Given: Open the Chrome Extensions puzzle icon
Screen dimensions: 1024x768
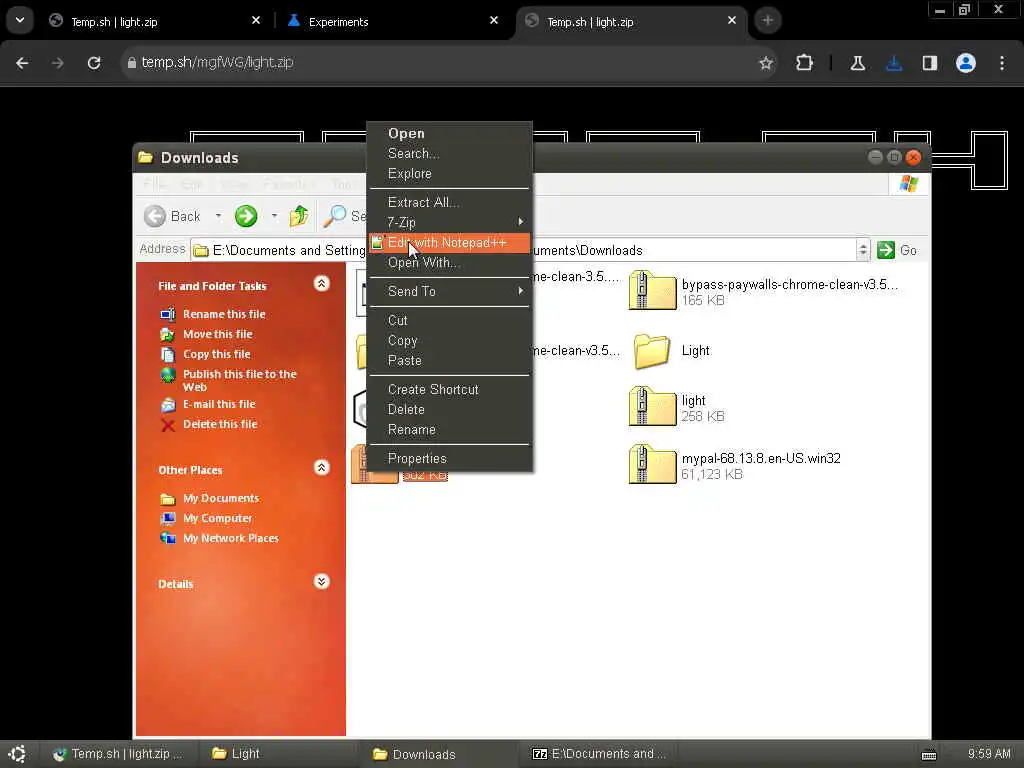Looking at the screenshot, I should tap(805, 63).
